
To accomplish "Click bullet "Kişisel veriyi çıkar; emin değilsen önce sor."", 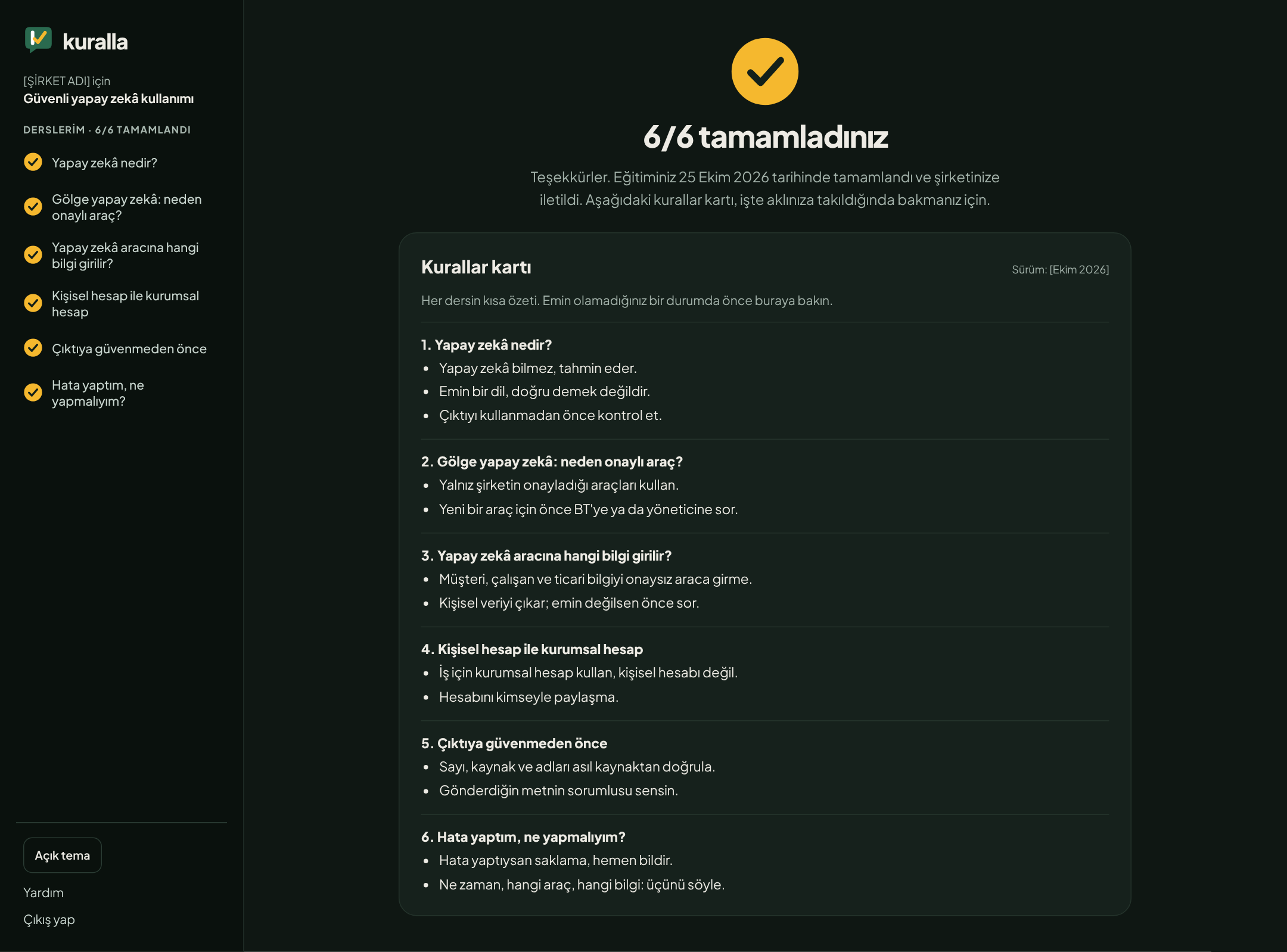I will click(569, 603).
